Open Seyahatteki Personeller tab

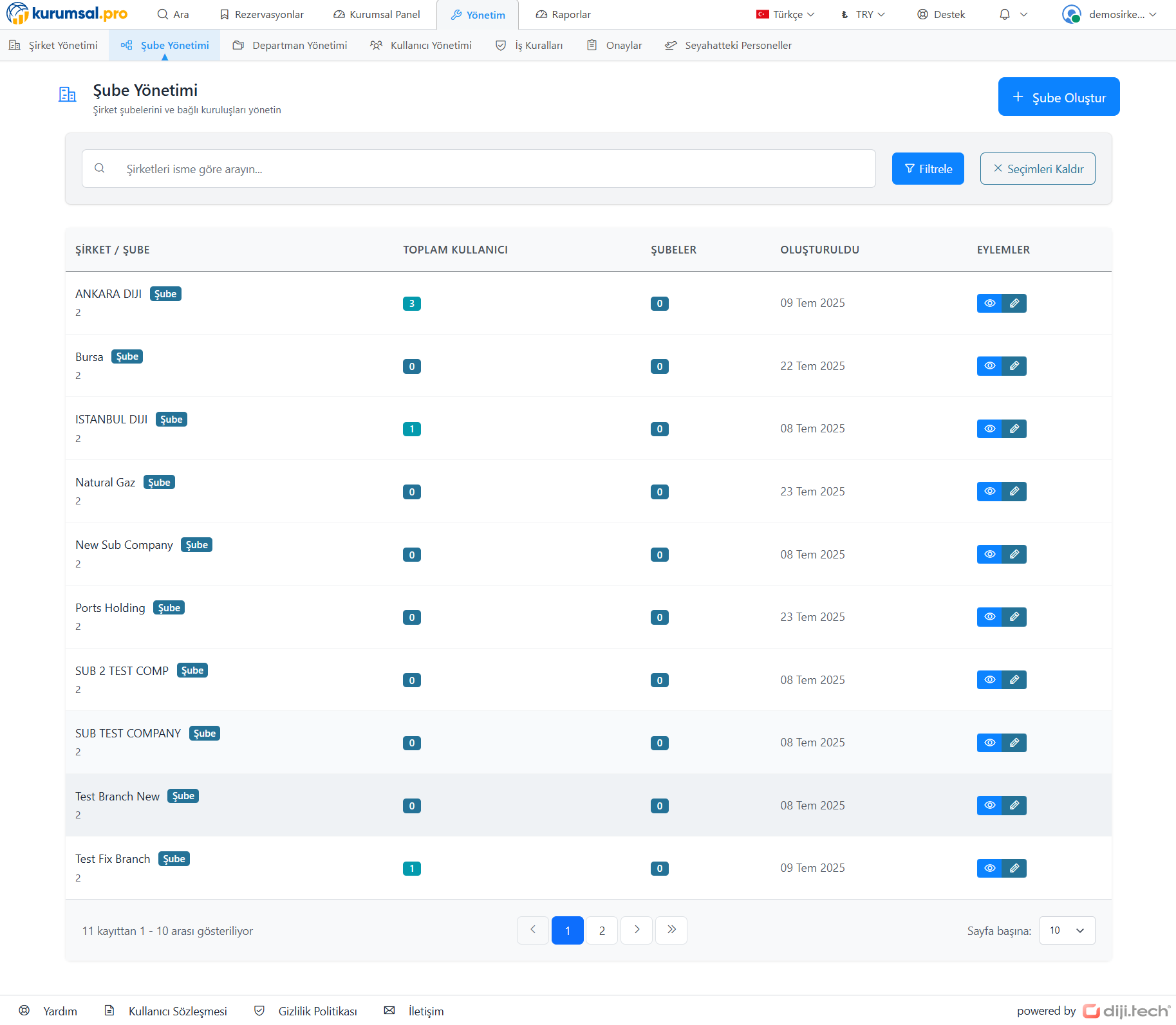(x=728, y=45)
